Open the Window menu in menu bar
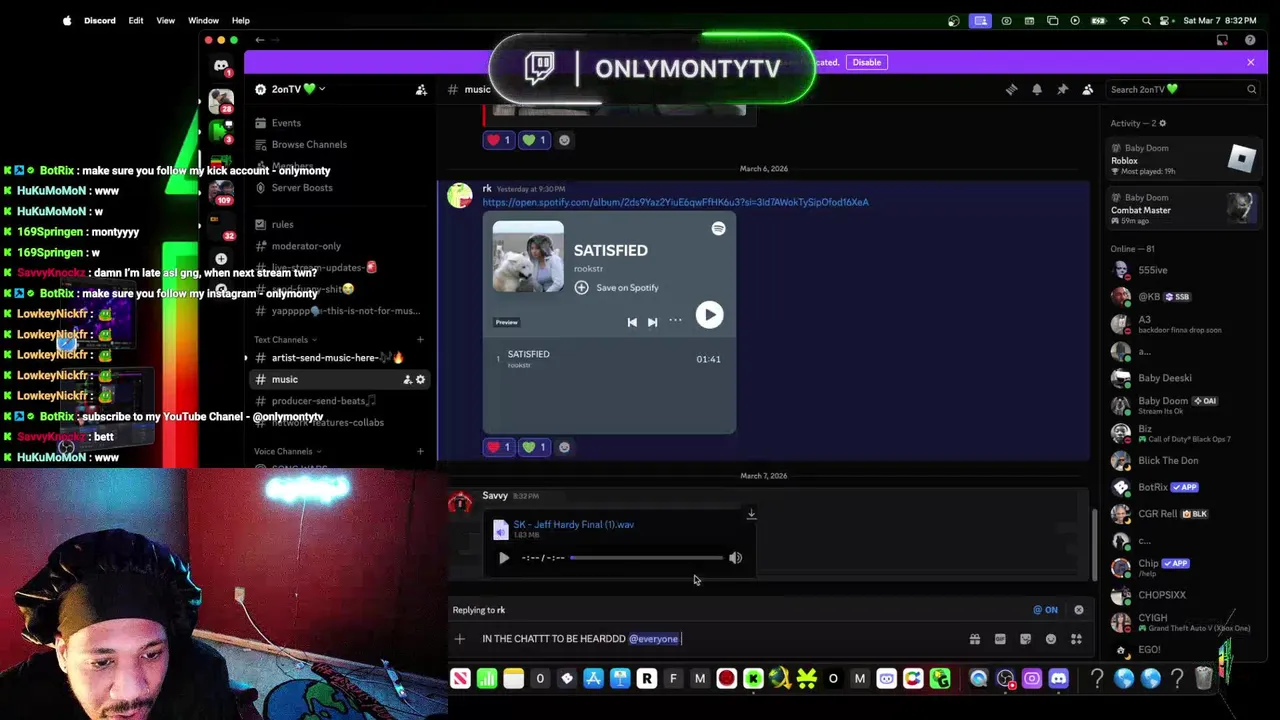This screenshot has height=720, width=1280. (203, 20)
